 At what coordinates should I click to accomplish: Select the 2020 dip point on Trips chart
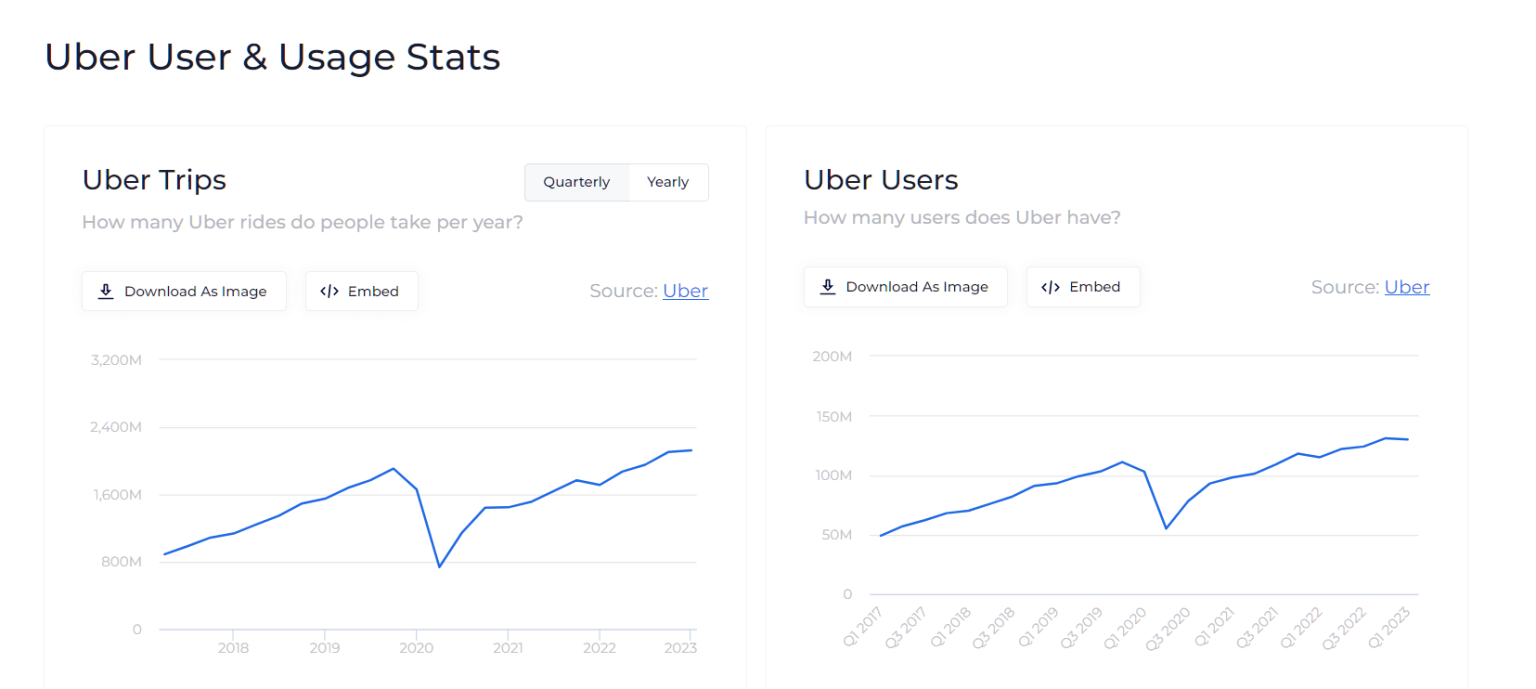point(437,566)
